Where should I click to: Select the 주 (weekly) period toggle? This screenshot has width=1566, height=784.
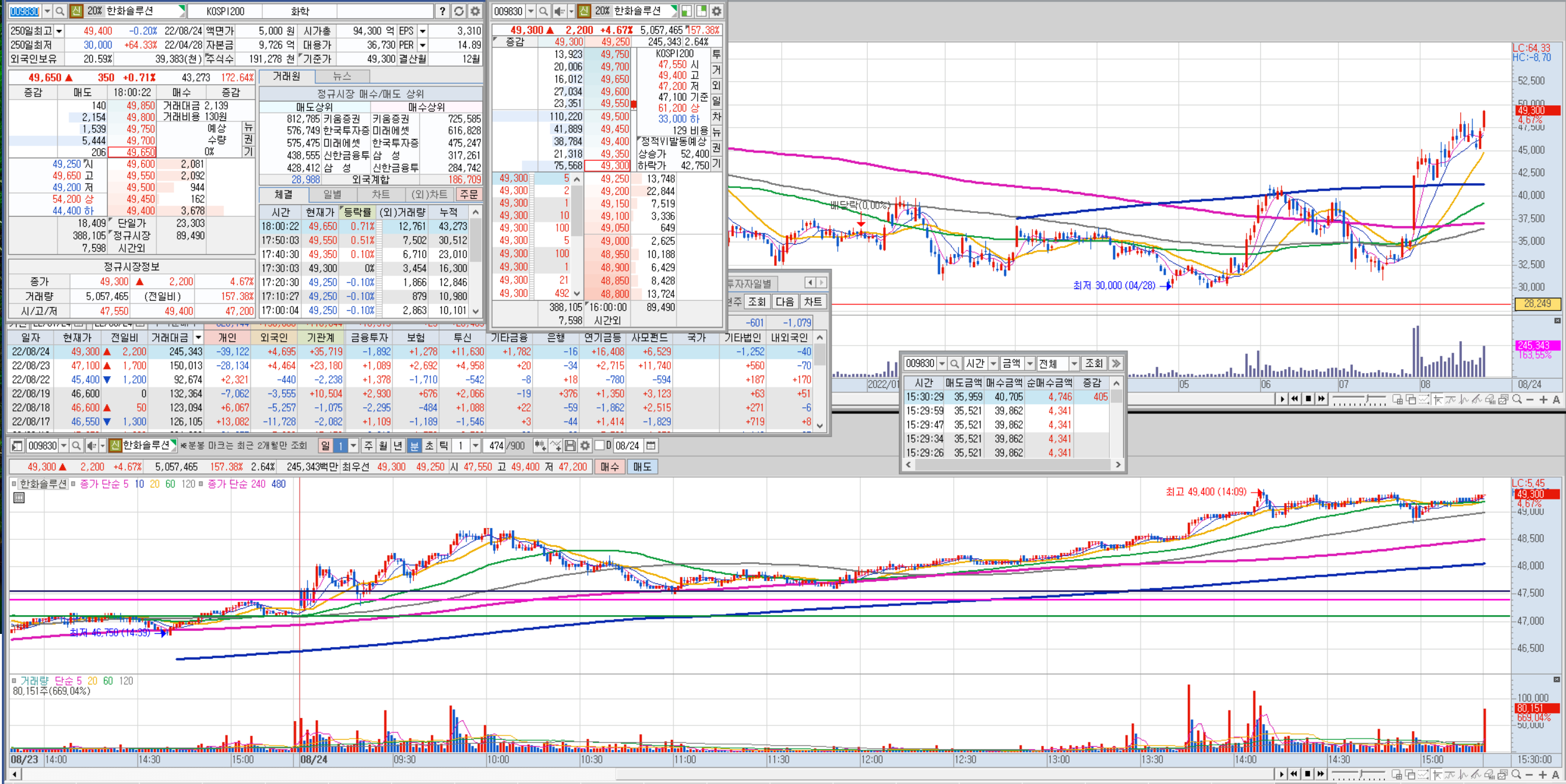coord(368,446)
